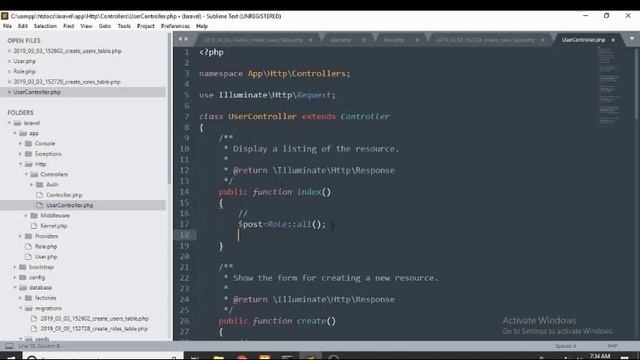640x360 pixels.
Task: Expand the Auth folder
Action: pos(32,185)
